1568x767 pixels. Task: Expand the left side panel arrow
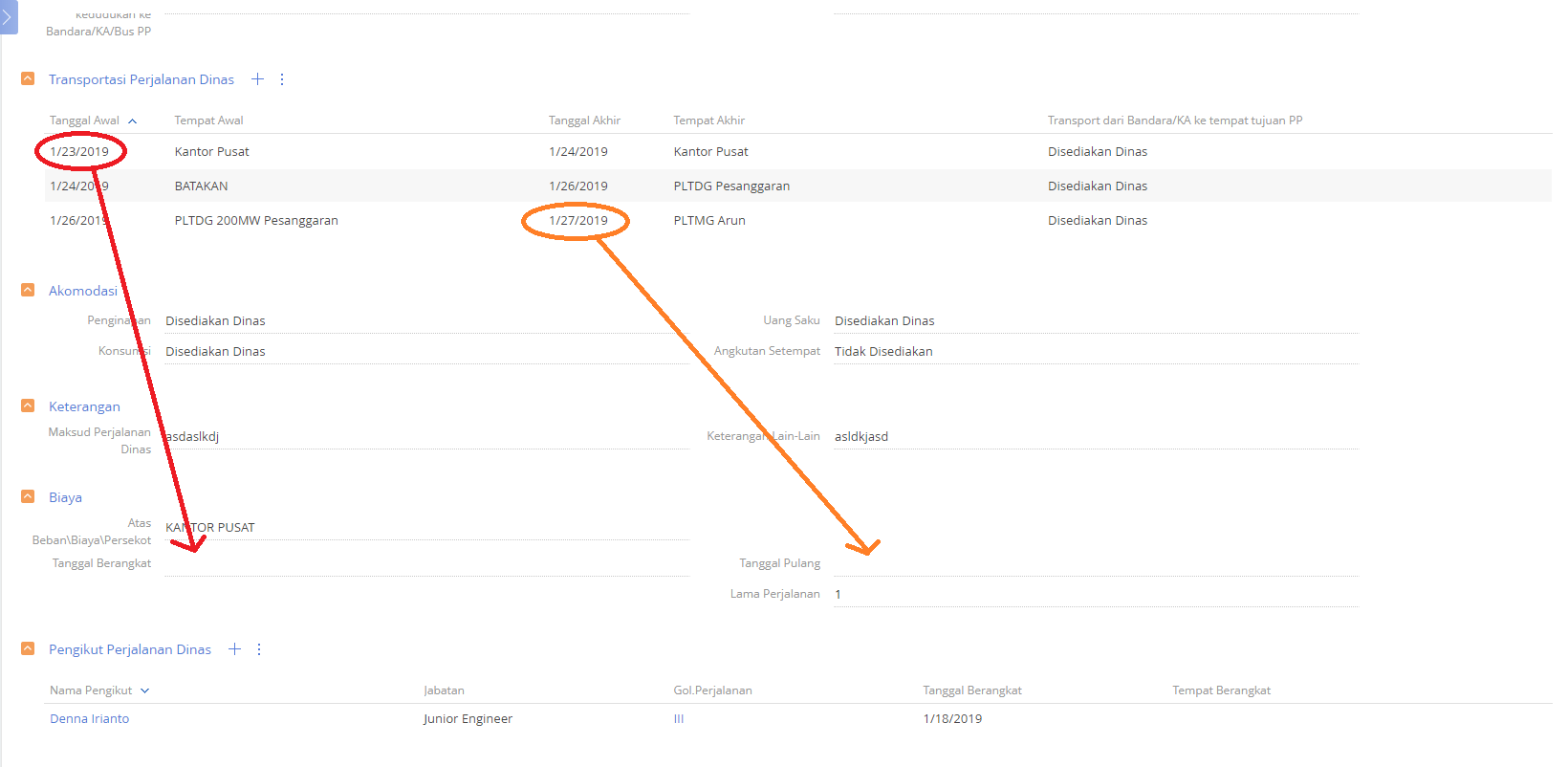8,16
